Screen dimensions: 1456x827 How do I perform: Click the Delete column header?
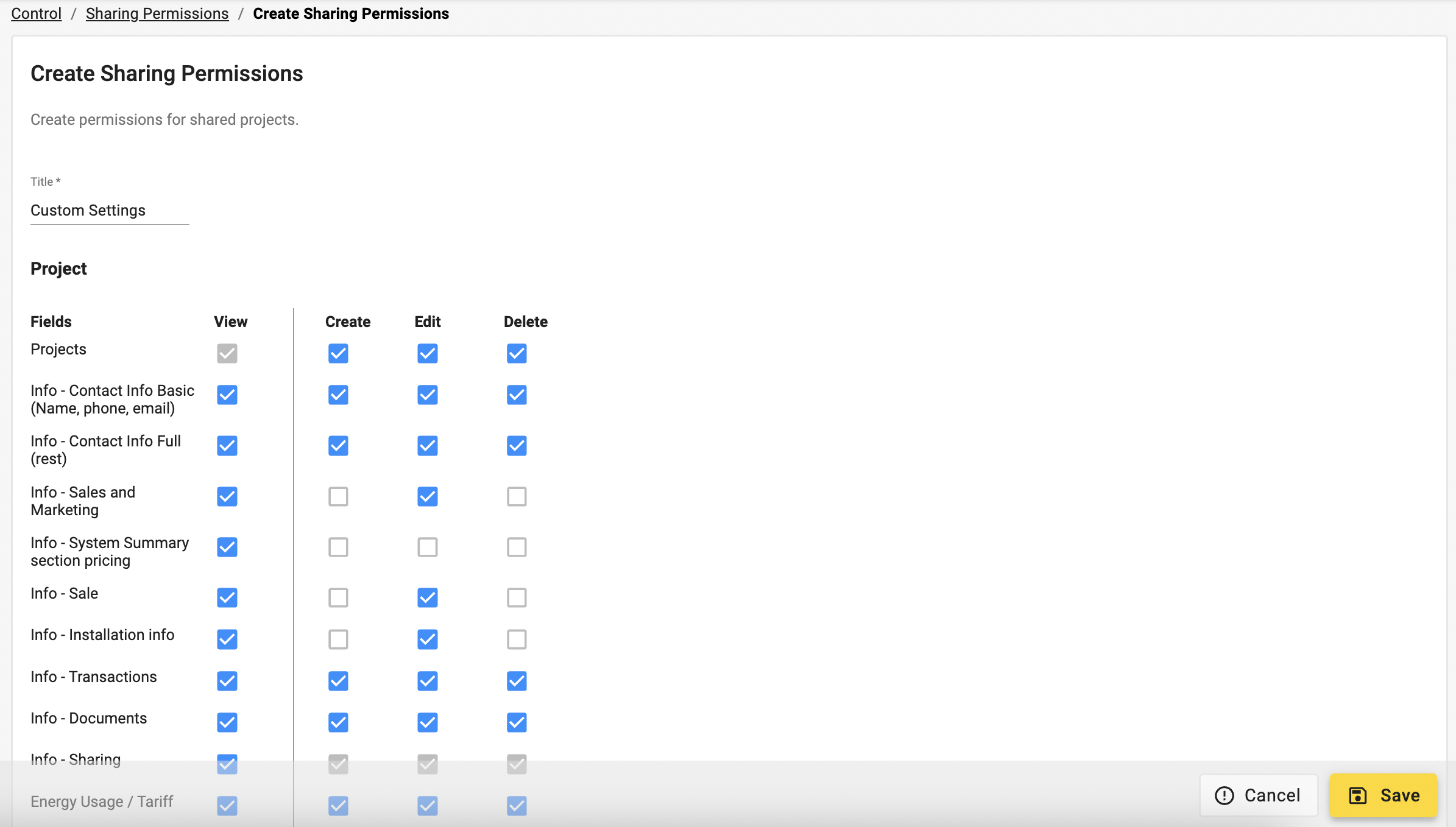(526, 322)
